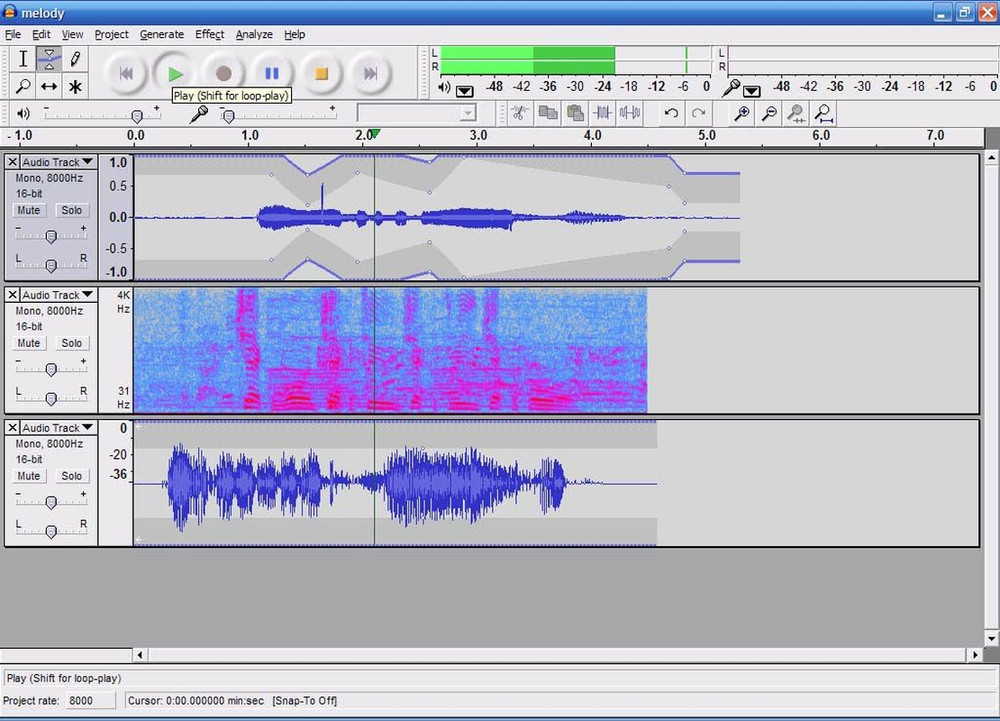This screenshot has height=721, width=1000.
Task: Click the Fit Project in Window icon
Action: (x=822, y=113)
